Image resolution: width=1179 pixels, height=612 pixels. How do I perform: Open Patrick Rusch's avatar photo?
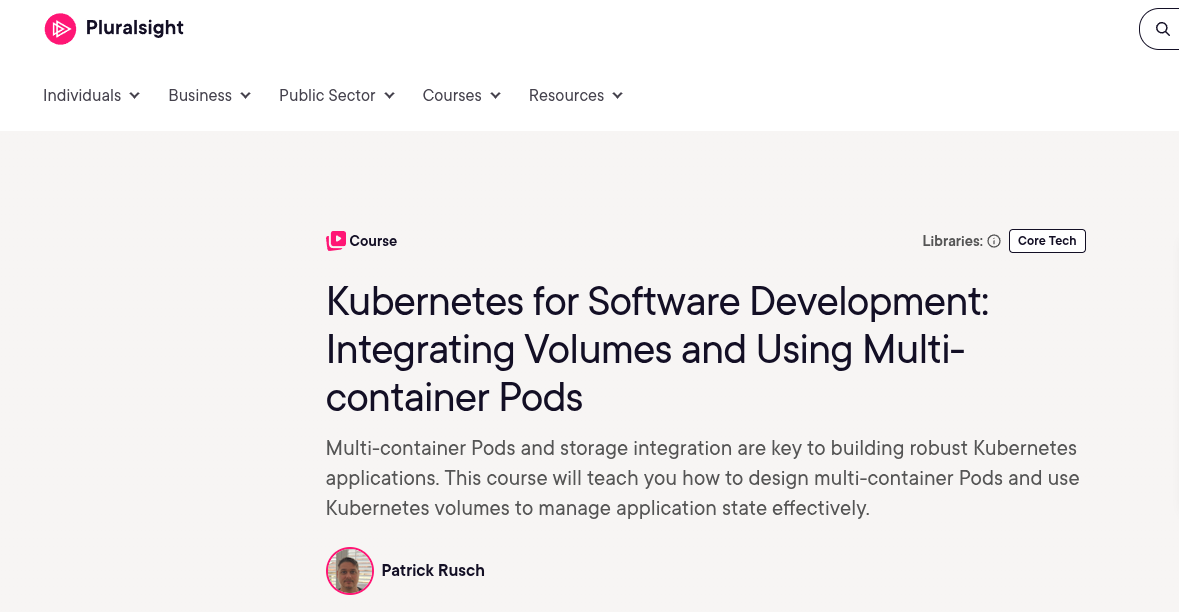pos(350,571)
